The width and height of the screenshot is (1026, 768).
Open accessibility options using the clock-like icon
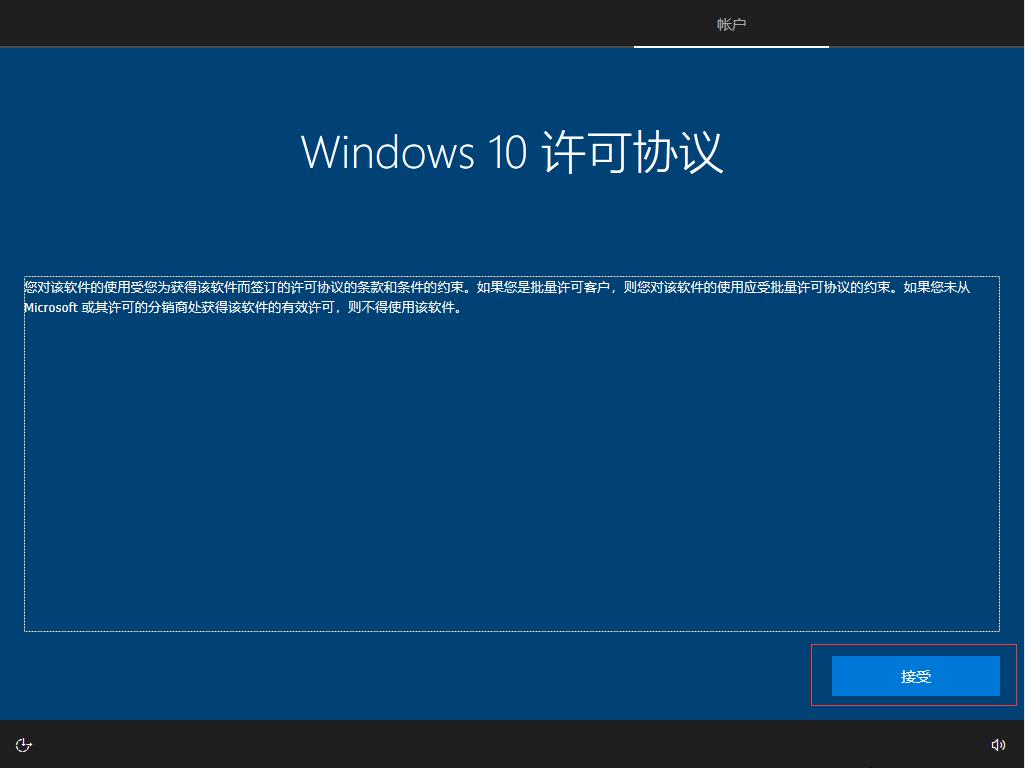coord(22,744)
